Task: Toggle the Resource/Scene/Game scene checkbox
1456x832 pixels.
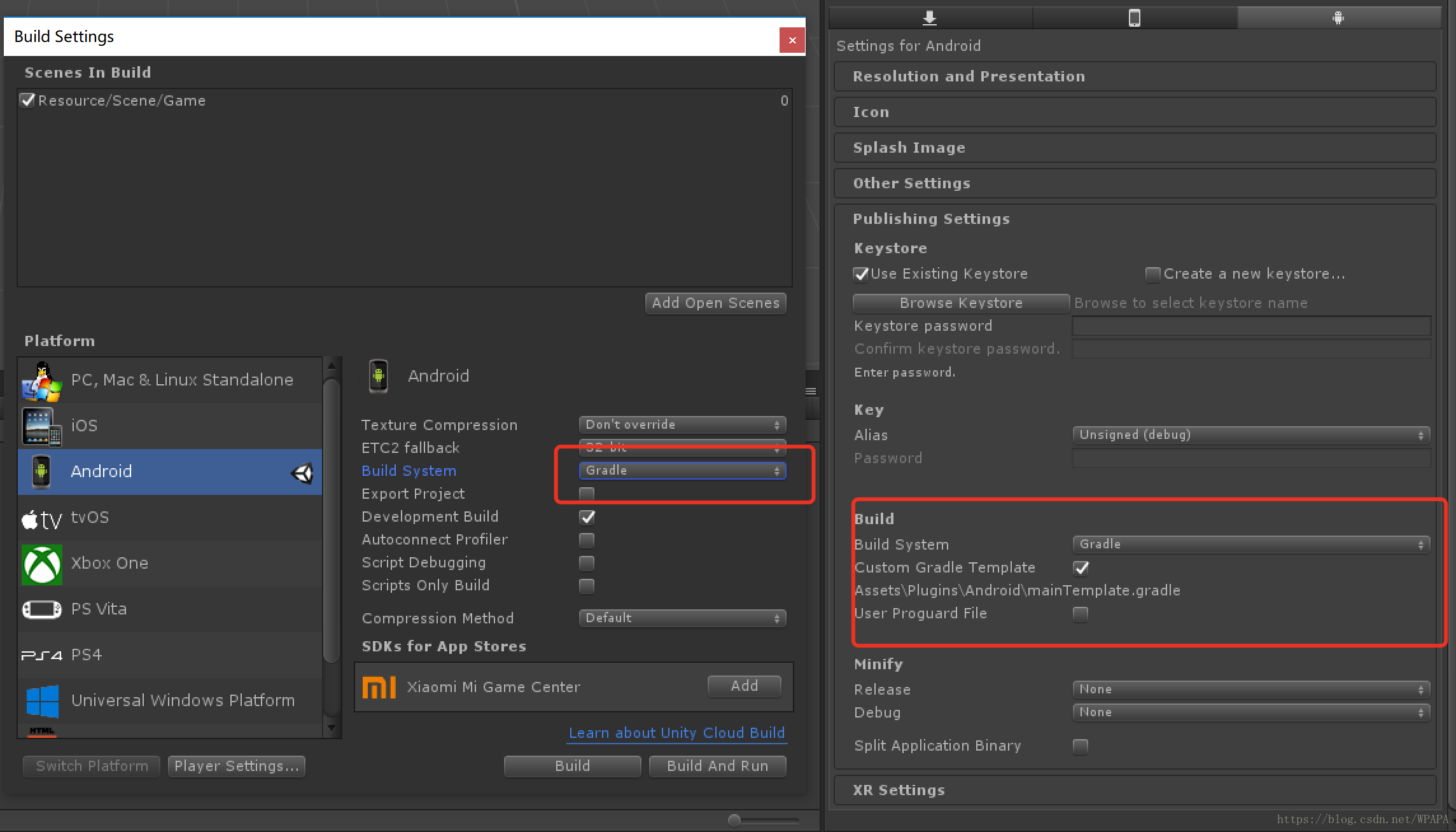Action: point(27,101)
